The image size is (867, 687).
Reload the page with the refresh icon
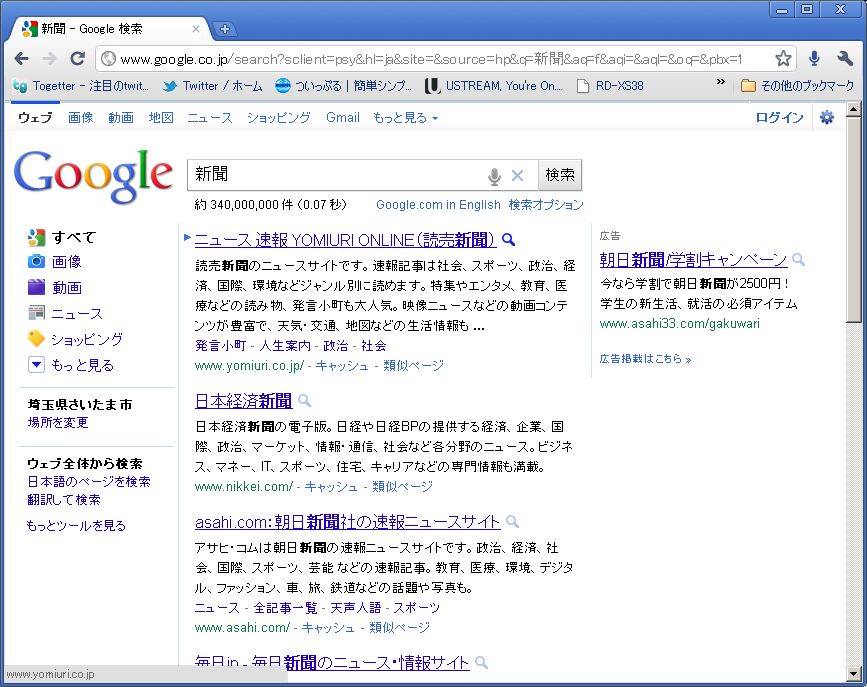[x=78, y=58]
